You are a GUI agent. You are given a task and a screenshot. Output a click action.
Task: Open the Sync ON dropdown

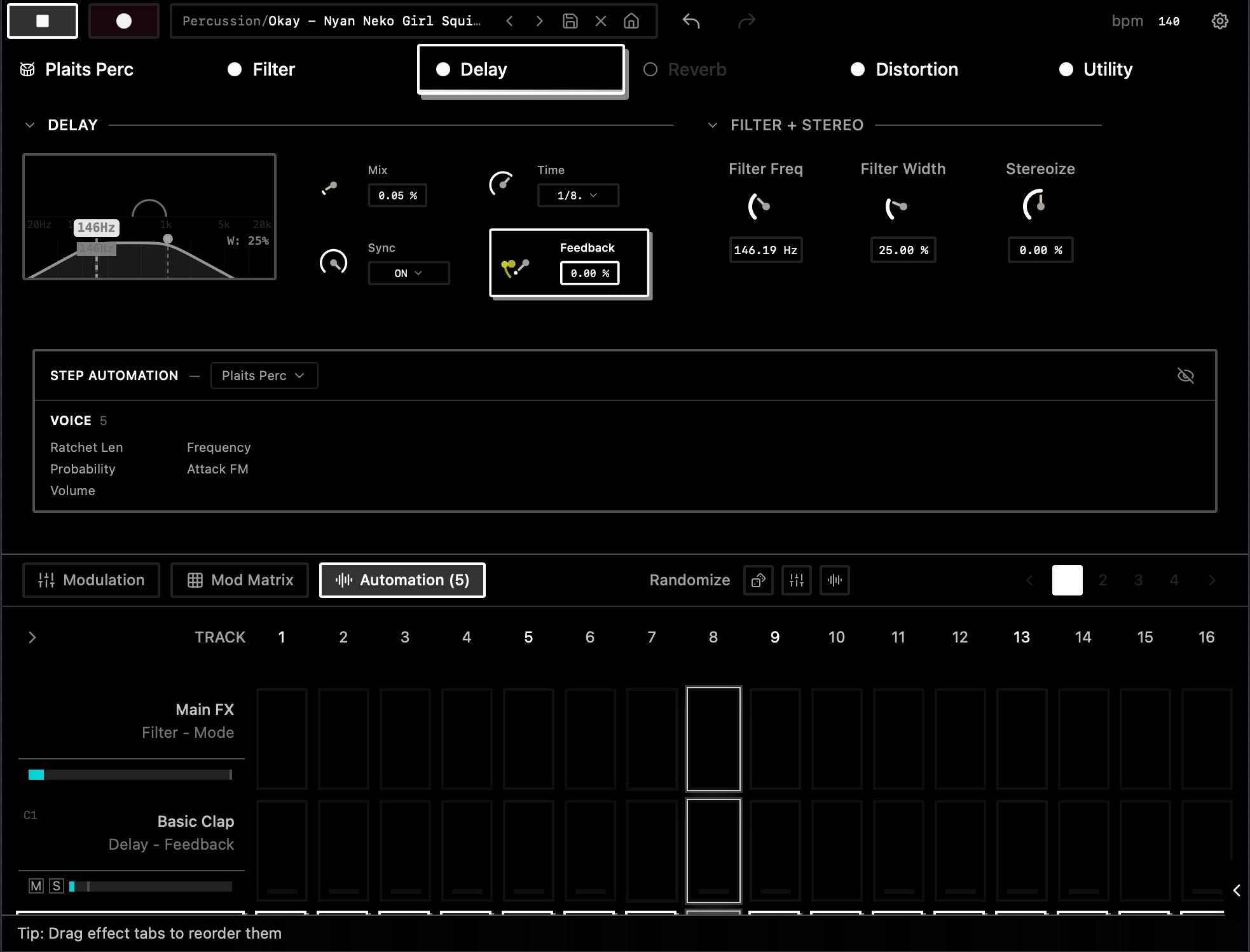(408, 273)
